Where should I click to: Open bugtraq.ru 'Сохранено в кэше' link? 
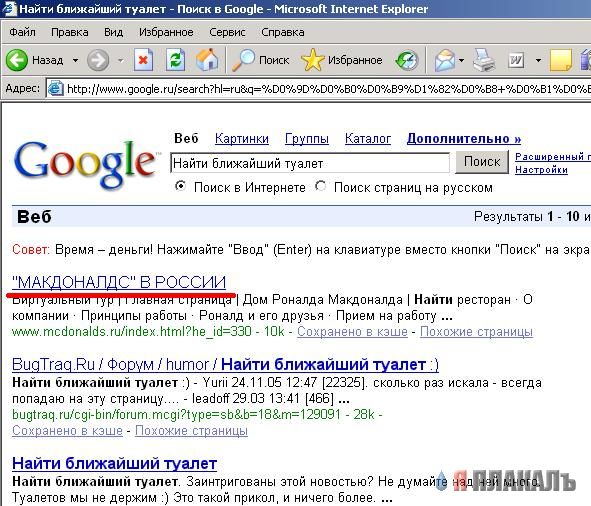tap(67, 431)
